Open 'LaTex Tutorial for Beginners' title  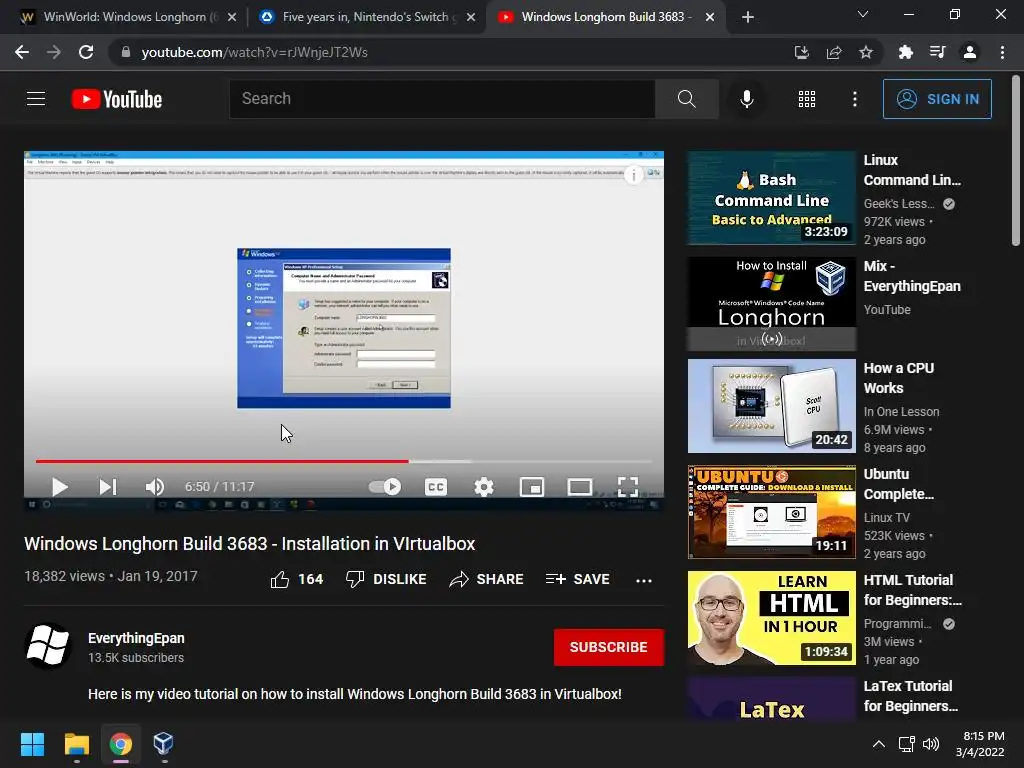910,696
